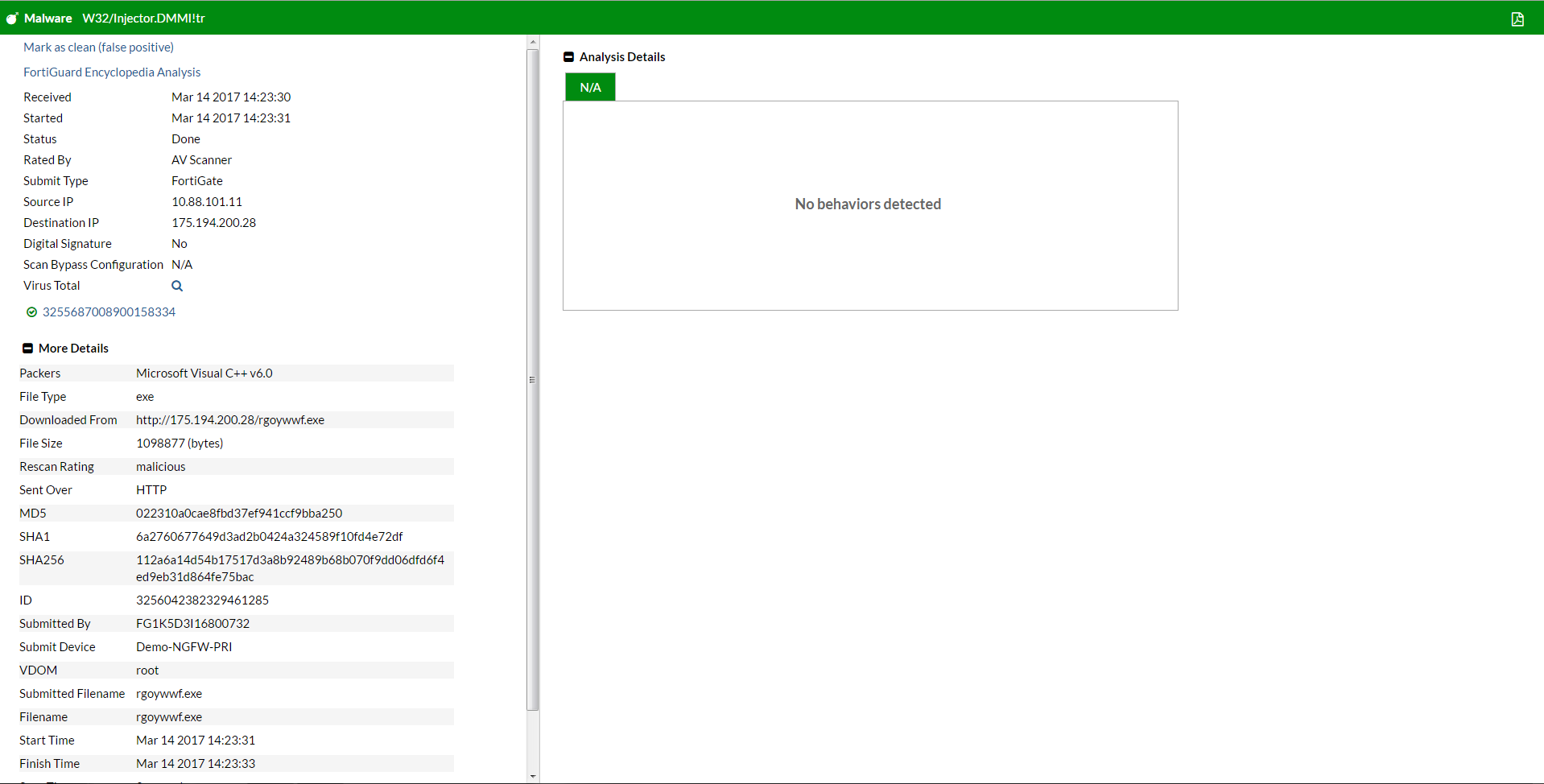Click the PDF export icon in header
The height and width of the screenshot is (784, 1544).
coord(1517,19)
